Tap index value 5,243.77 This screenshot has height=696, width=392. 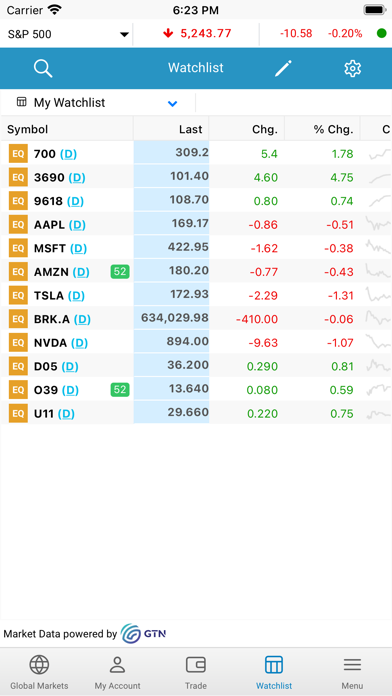pyautogui.click(x=206, y=33)
